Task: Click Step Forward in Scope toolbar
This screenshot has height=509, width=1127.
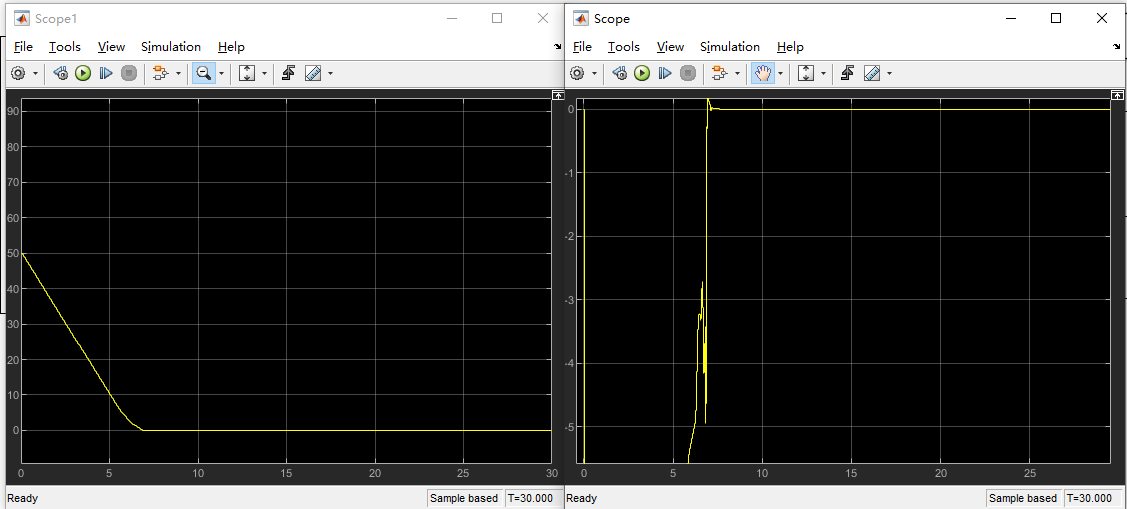Action: click(x=665, y=73)
